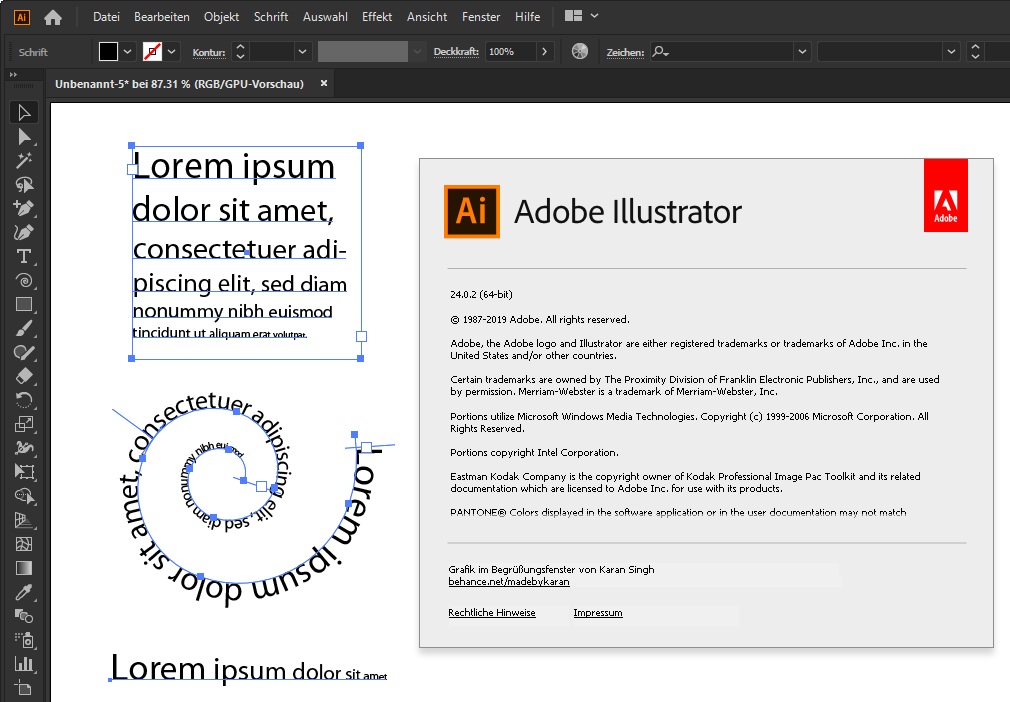Screen dimensions: 1010x702
Task: Select the Shape Builder tool
Action: click(x=24, y=496)
